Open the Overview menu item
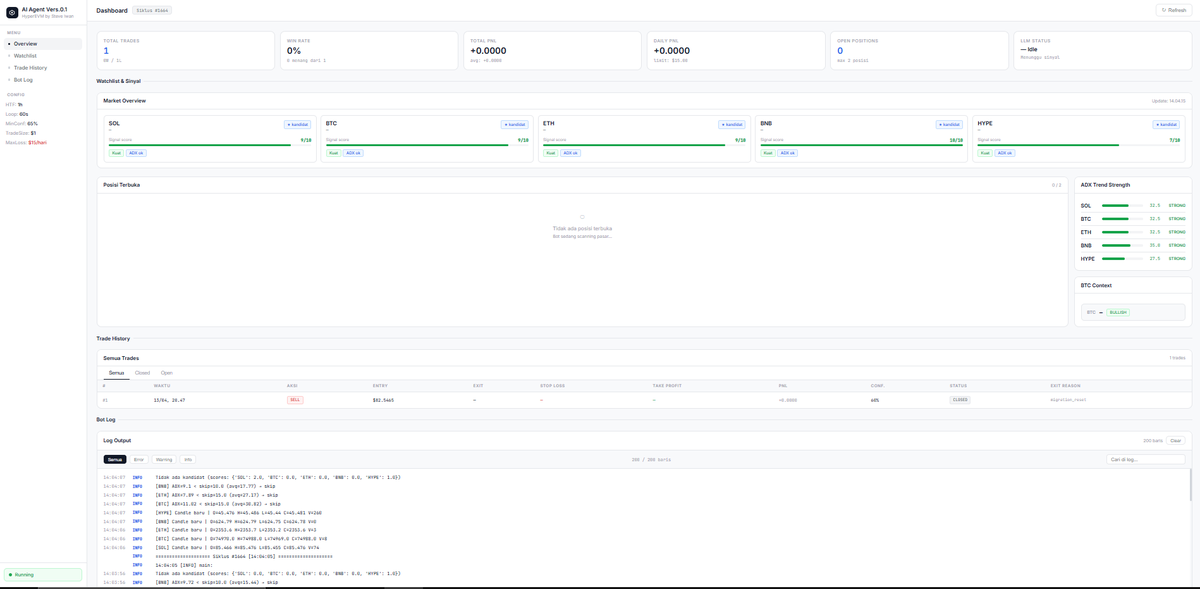Viewport: 1200px width, 589px height. [x=43, y=44]
